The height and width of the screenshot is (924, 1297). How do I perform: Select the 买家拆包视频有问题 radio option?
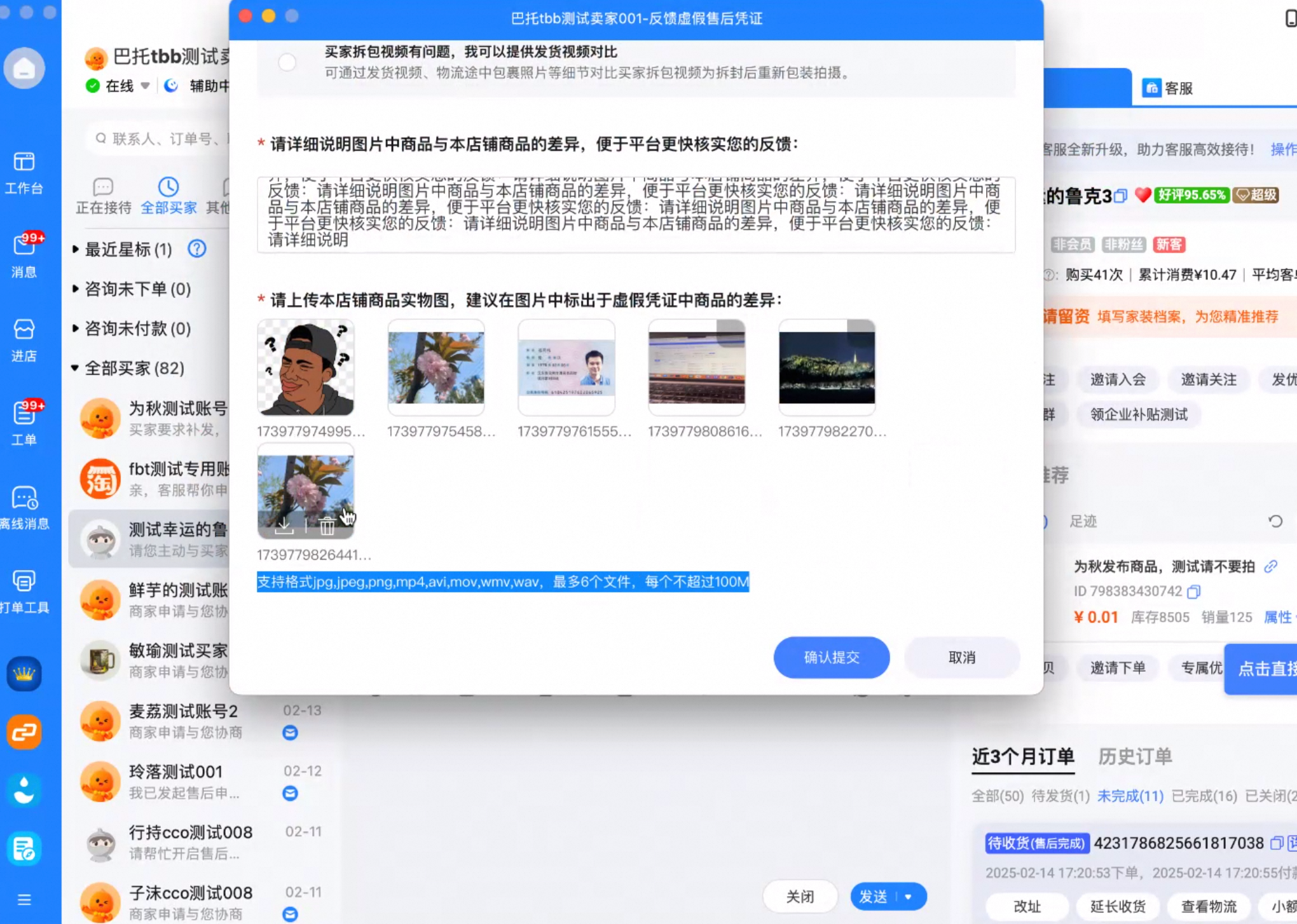[287, 62]
